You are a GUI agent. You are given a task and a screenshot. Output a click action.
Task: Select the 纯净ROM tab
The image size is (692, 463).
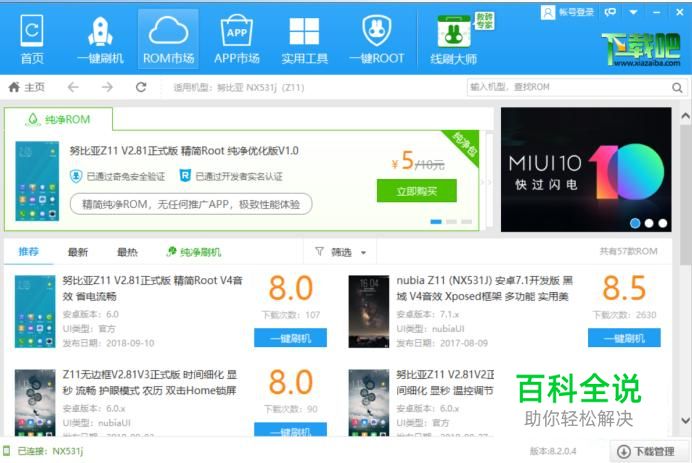(x=58, y=119)
